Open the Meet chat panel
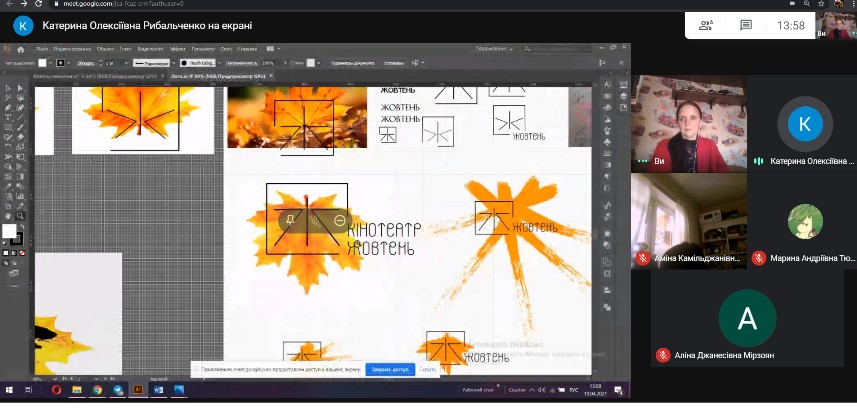Image resolution: width=857 pixels, height=410 pixels. (745, 26)
